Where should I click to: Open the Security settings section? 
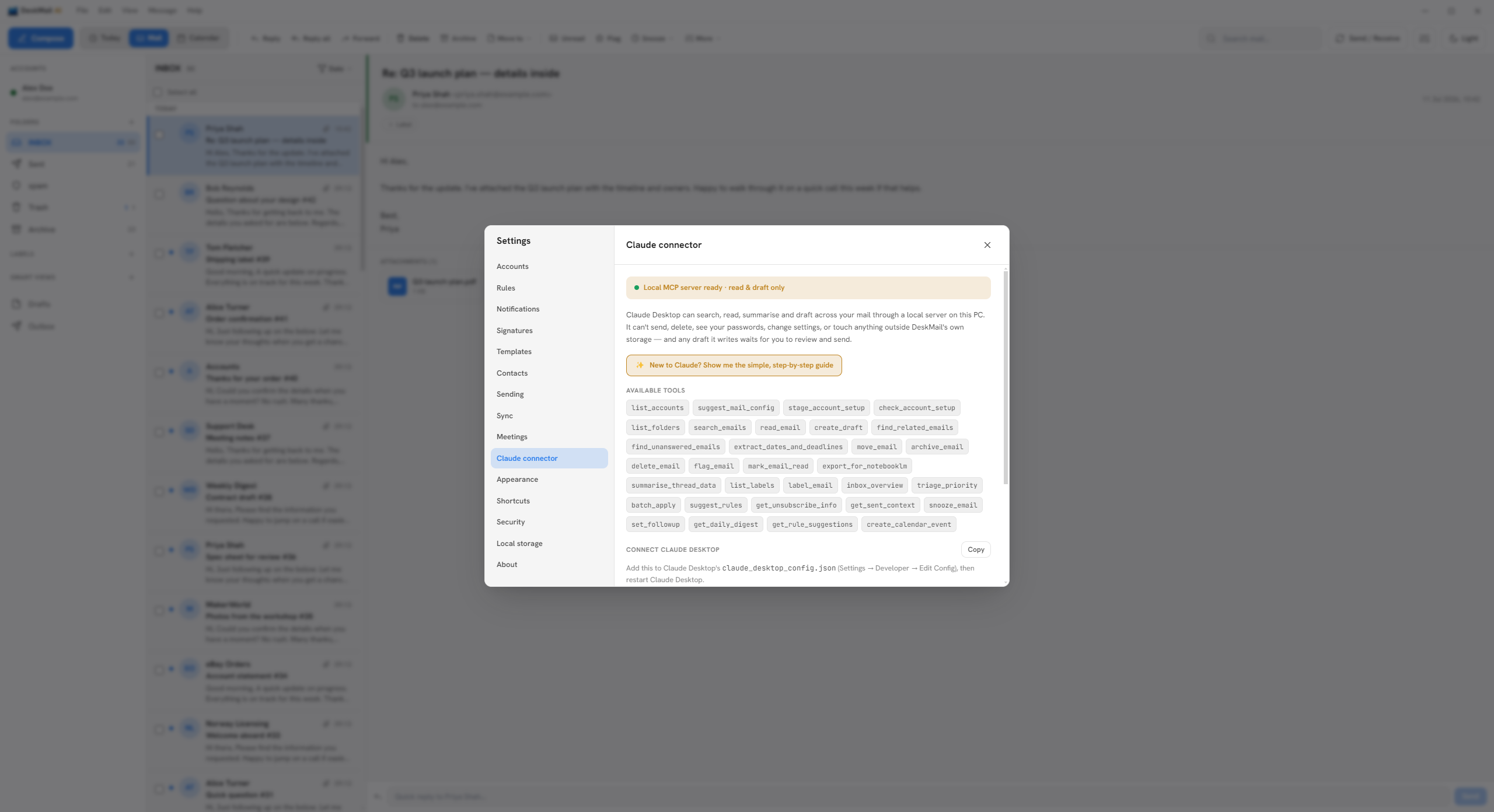pos(549,522)
